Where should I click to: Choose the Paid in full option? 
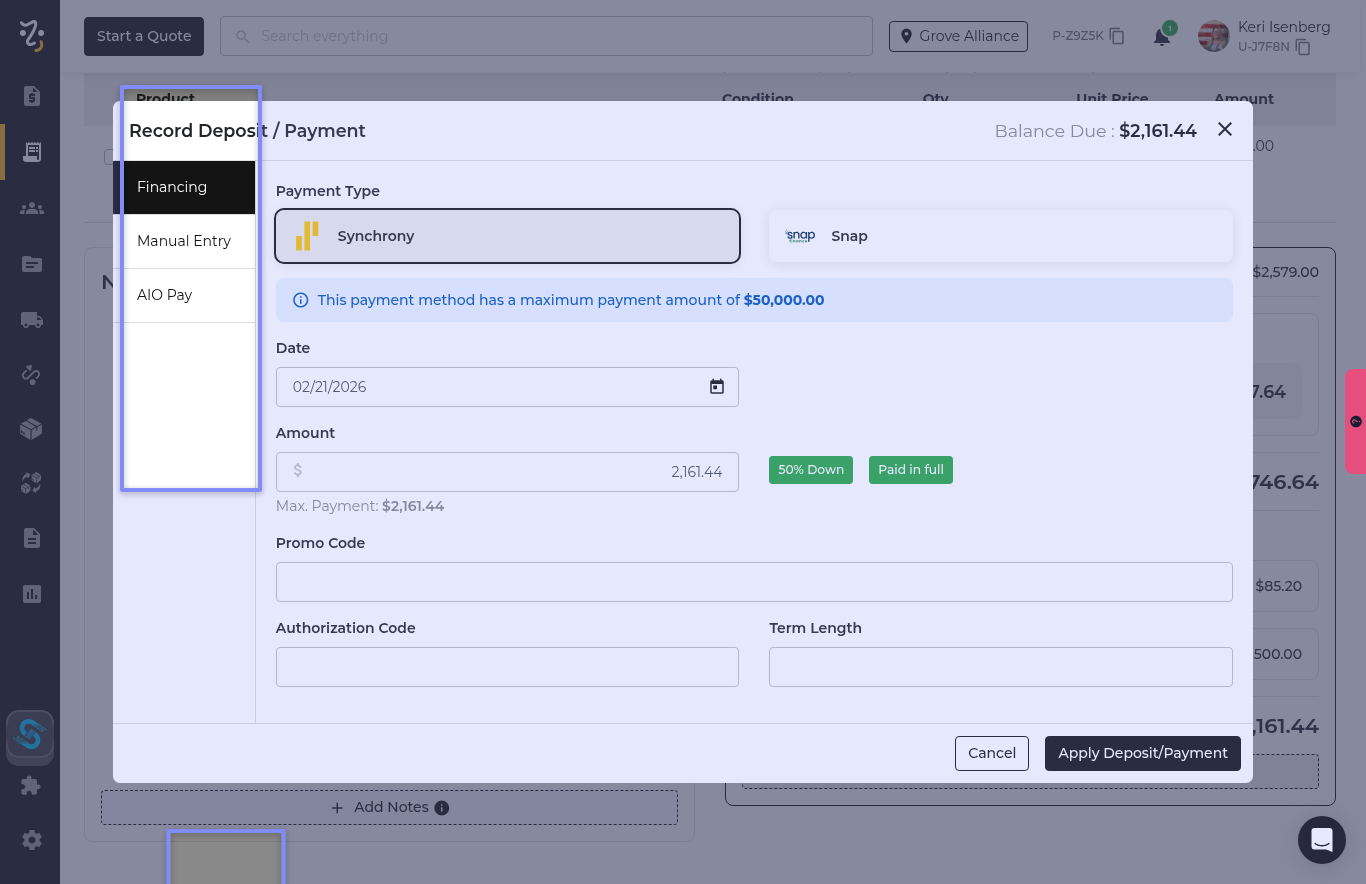tap(910, 470)
